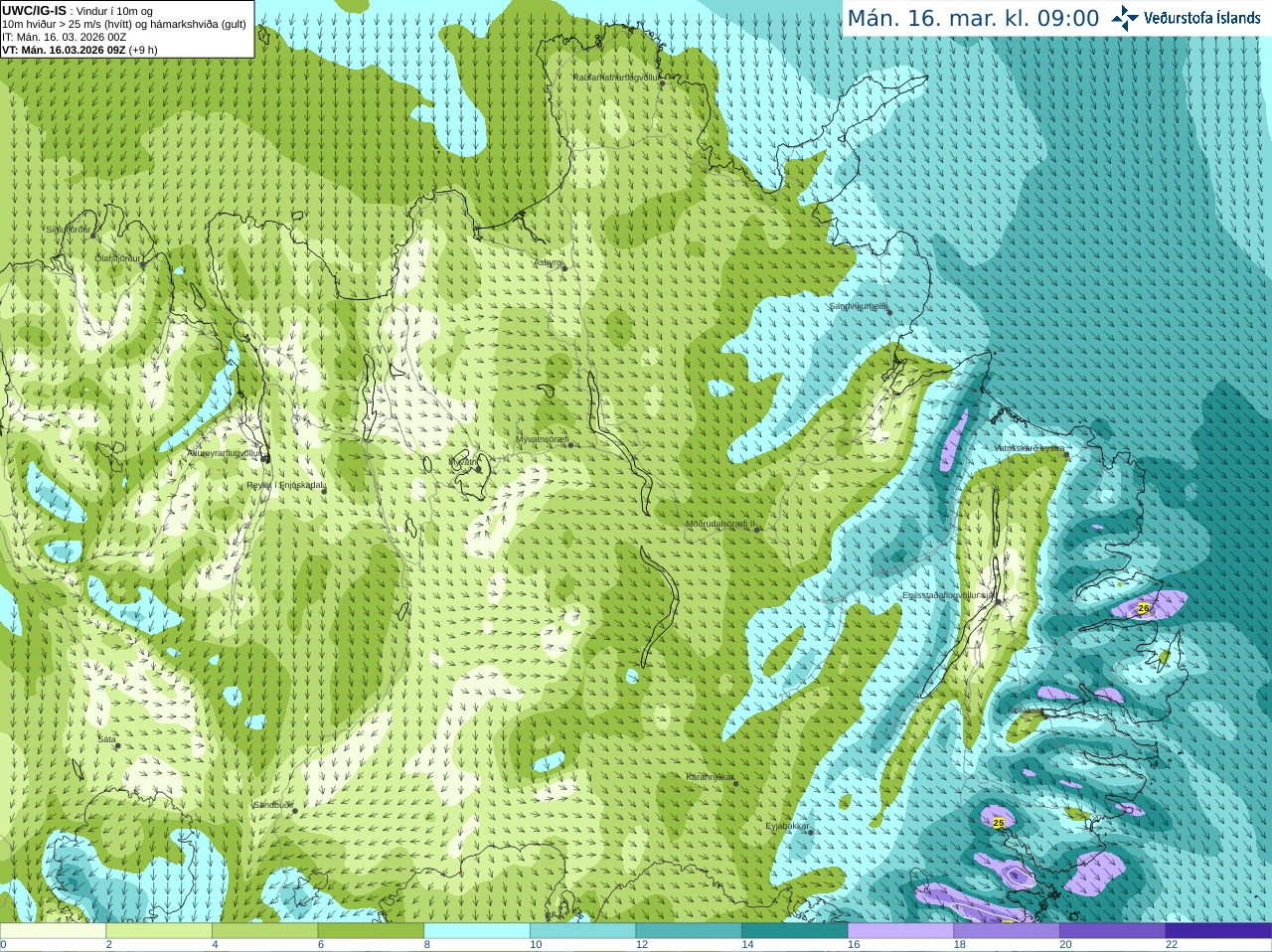Click the Ólafsfjörður station label
1272x952 pixels.
click(x=117, y=258)
